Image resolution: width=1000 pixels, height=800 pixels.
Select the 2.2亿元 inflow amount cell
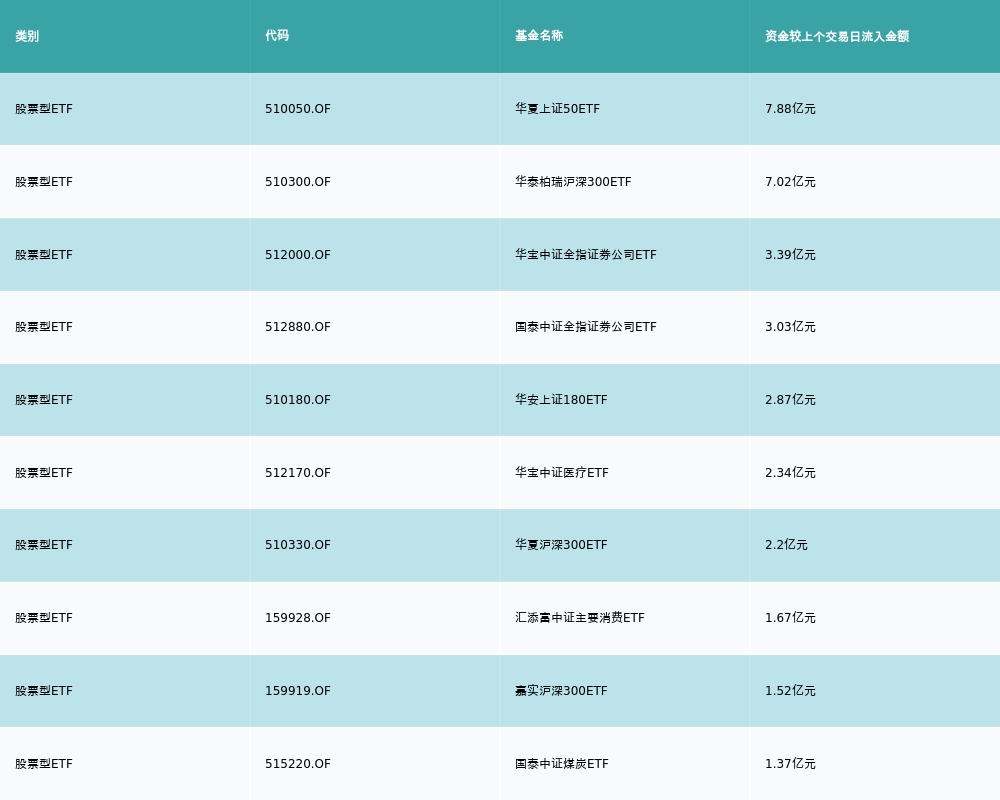tap(786, 545)
